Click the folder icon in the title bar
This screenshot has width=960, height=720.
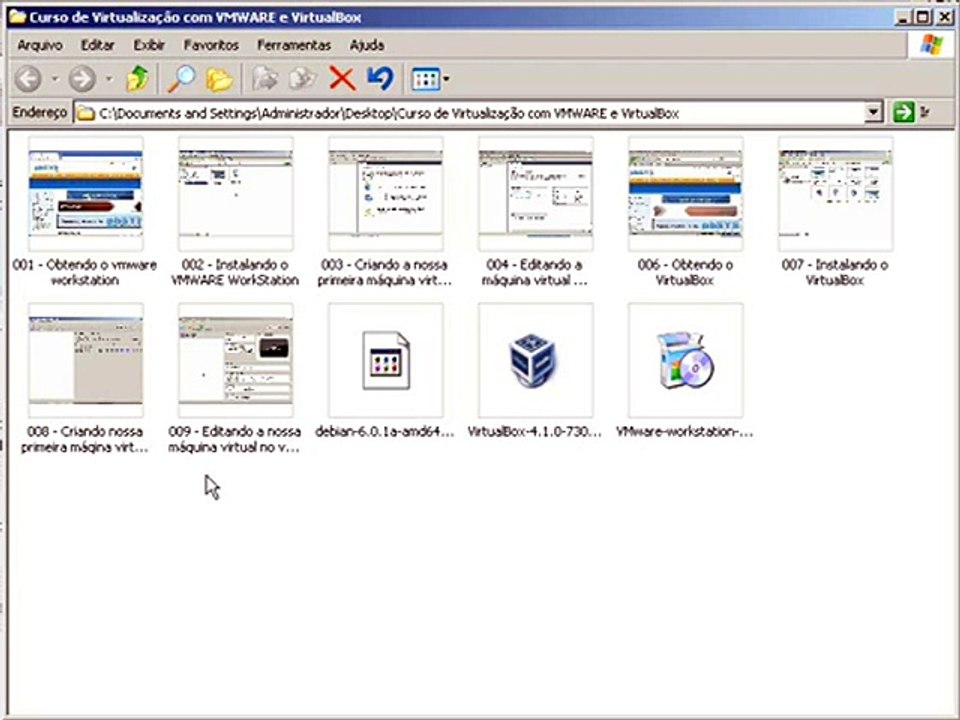pos(17,17)
